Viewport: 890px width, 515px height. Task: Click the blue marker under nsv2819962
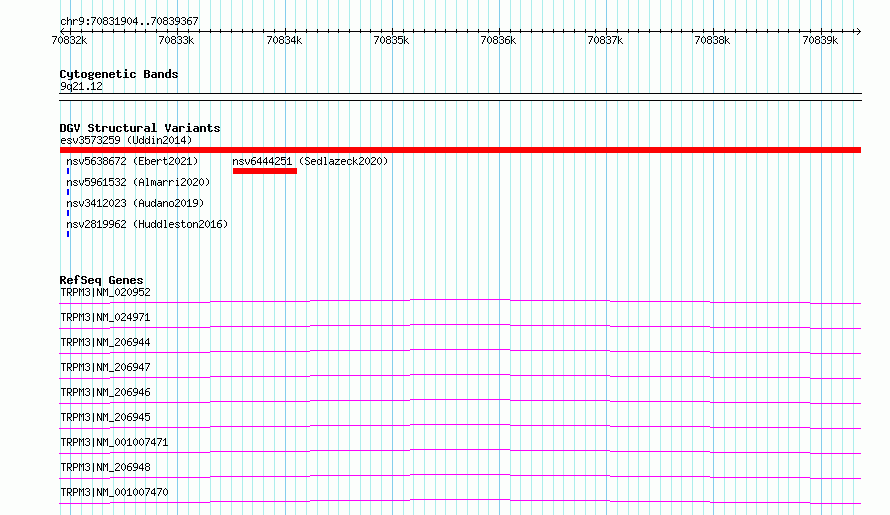[68, 234]
